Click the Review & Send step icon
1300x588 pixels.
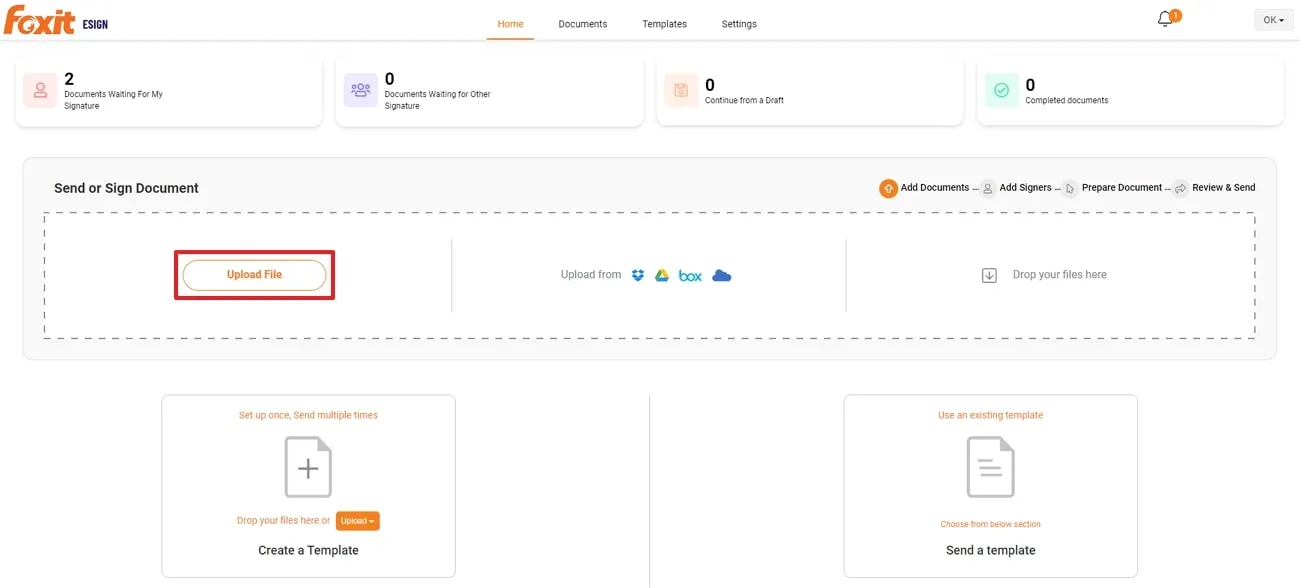[1181, 188]
